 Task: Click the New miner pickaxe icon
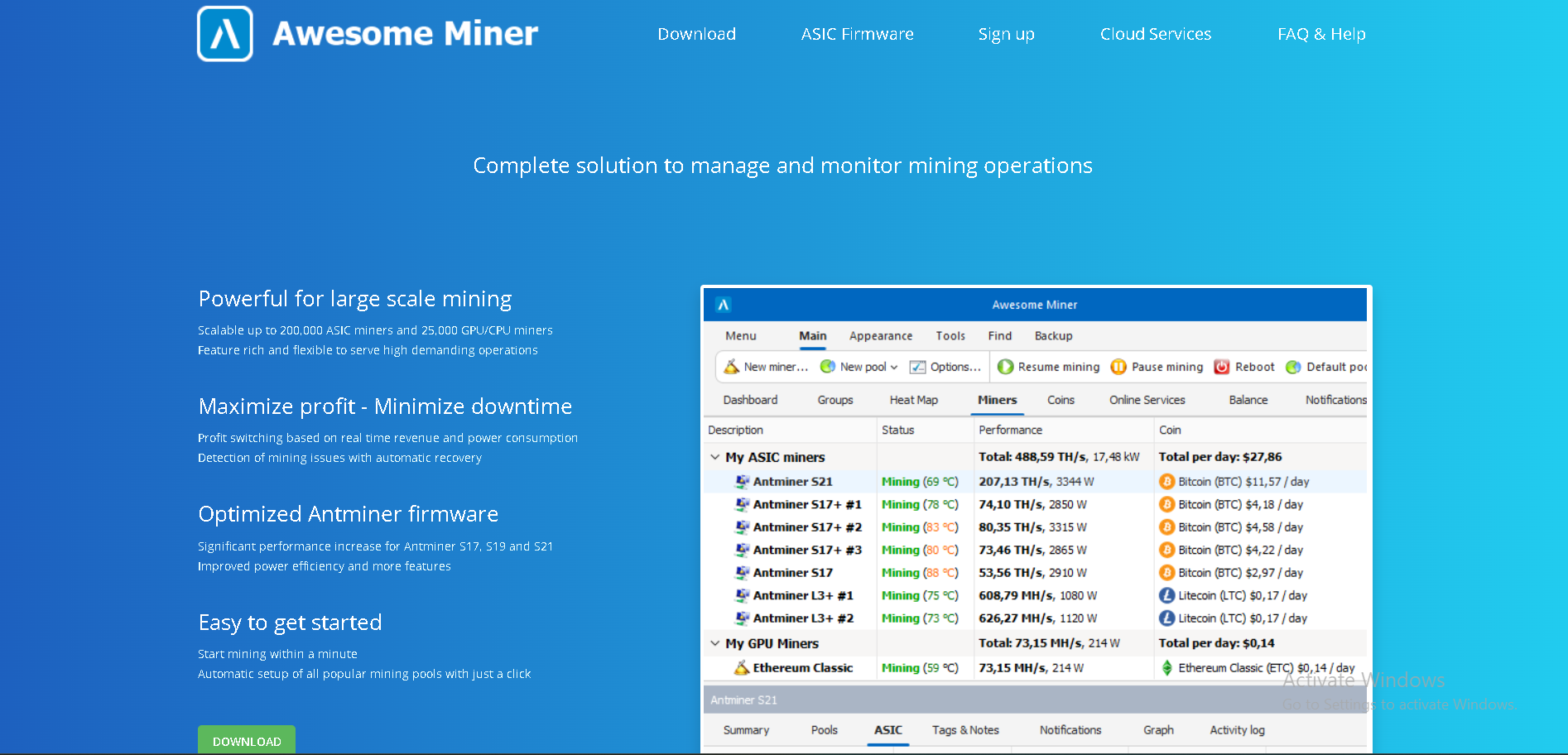tap(732, 367)
